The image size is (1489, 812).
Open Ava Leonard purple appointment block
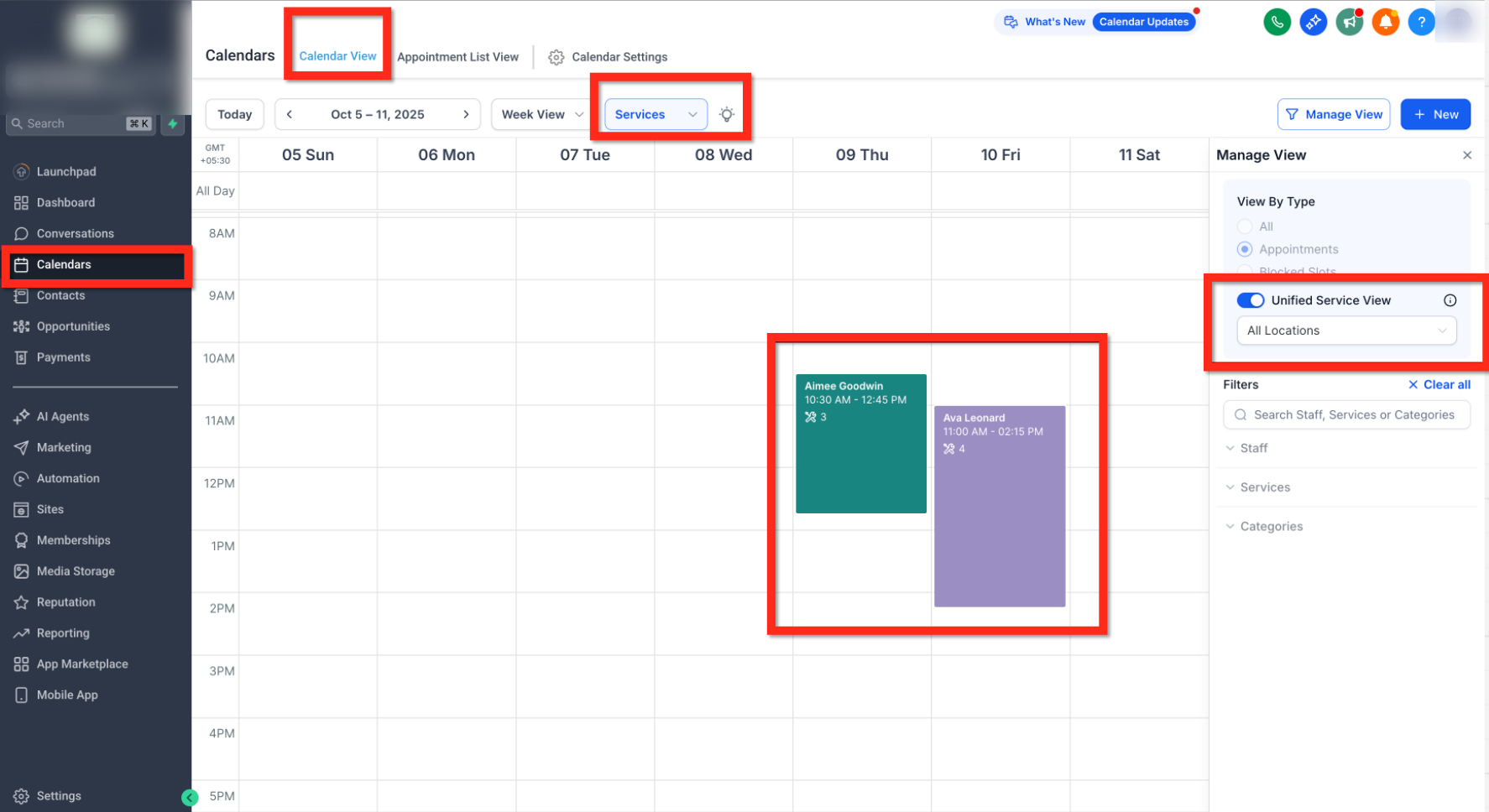pos(1000,506)
